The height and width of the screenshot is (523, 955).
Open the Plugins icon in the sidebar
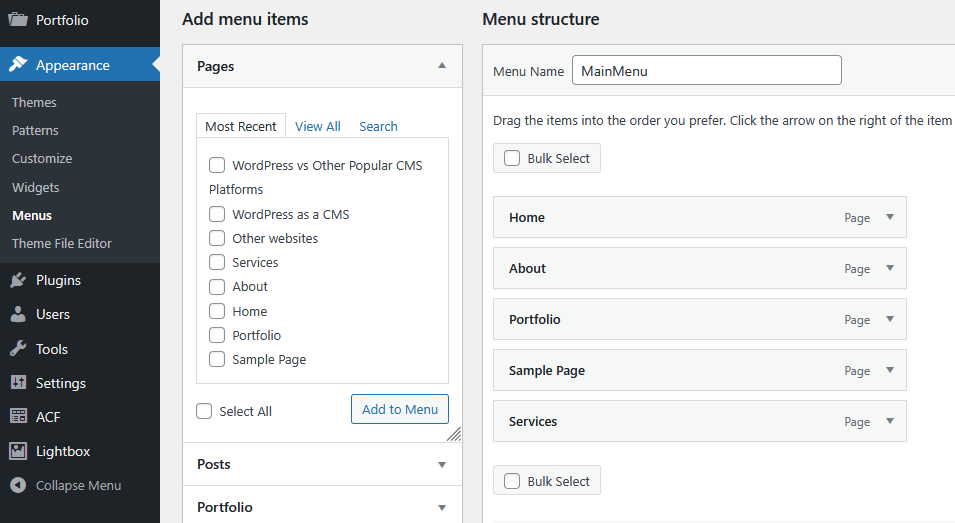pos(18,280)
